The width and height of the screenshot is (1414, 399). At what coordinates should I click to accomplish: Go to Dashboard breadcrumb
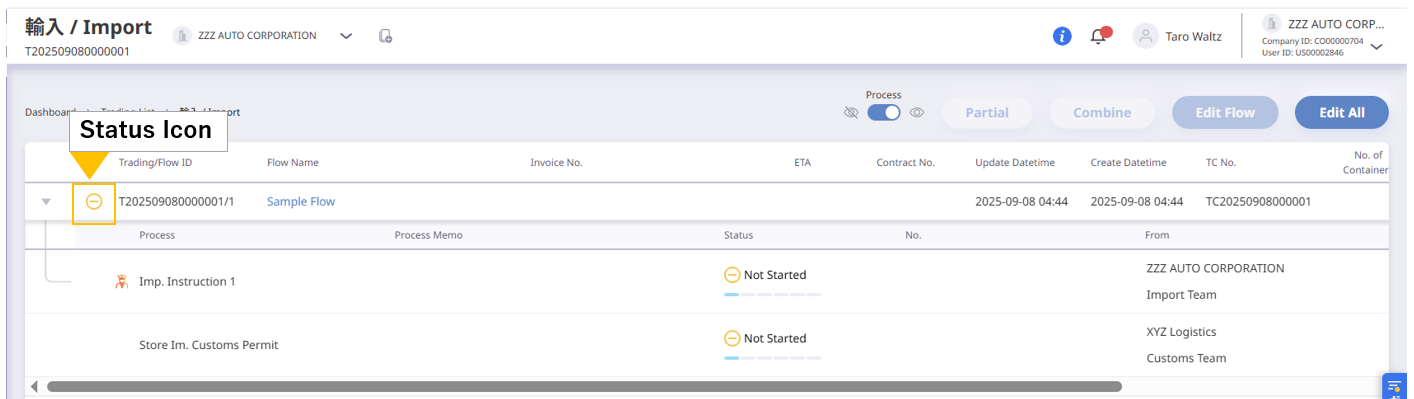(x=50, y=112)
